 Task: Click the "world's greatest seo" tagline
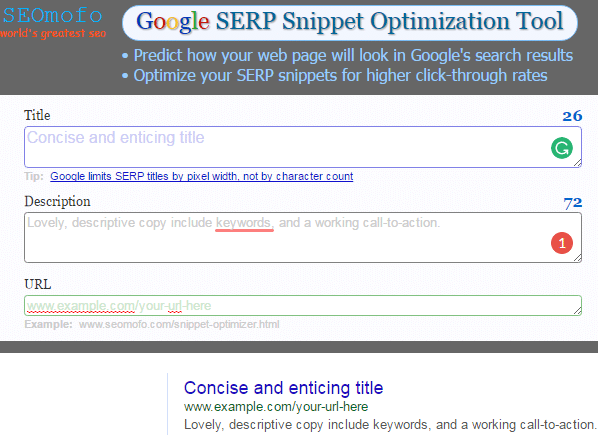(53, 34)
